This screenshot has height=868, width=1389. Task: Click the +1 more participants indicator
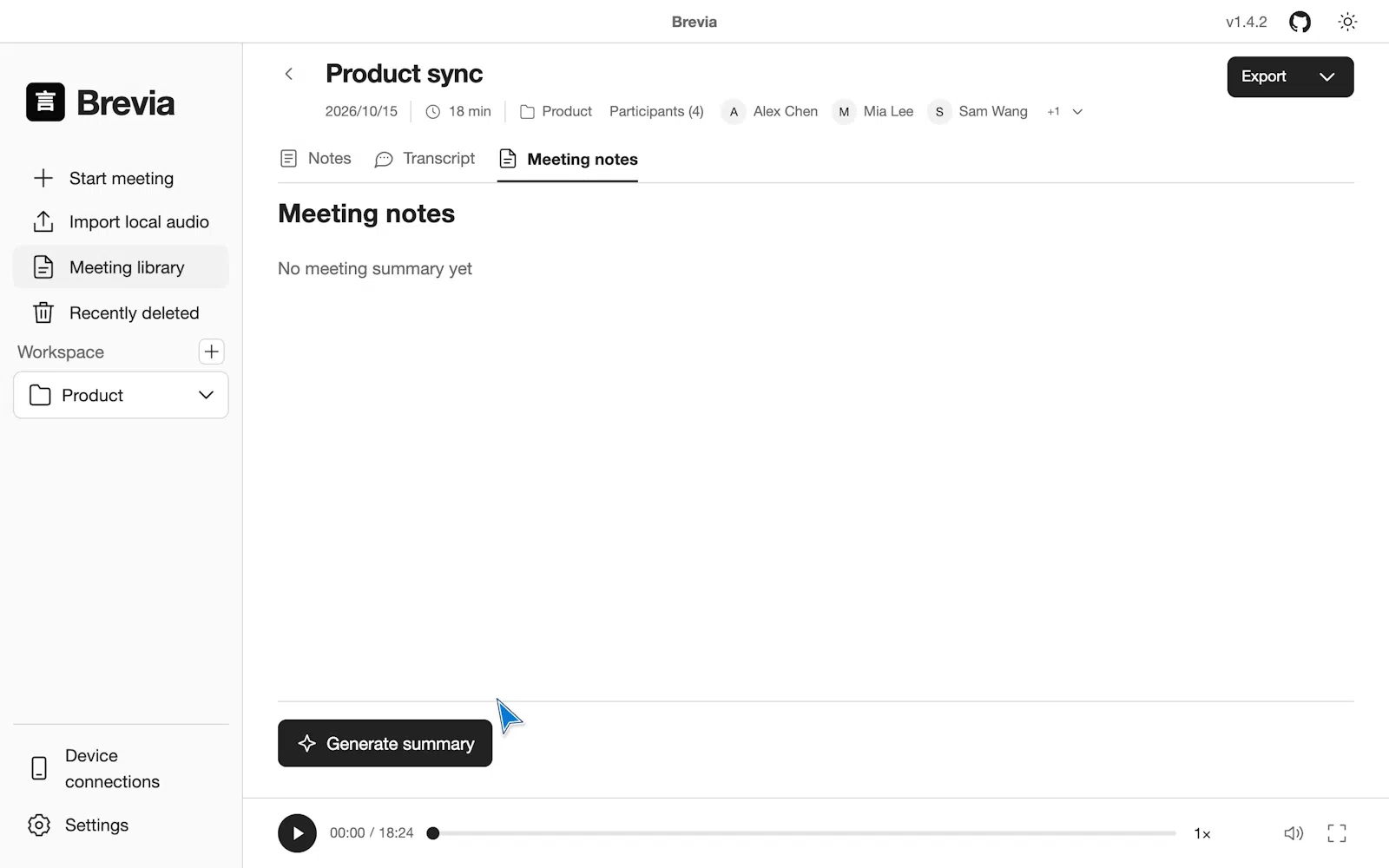coord(1053,111)
